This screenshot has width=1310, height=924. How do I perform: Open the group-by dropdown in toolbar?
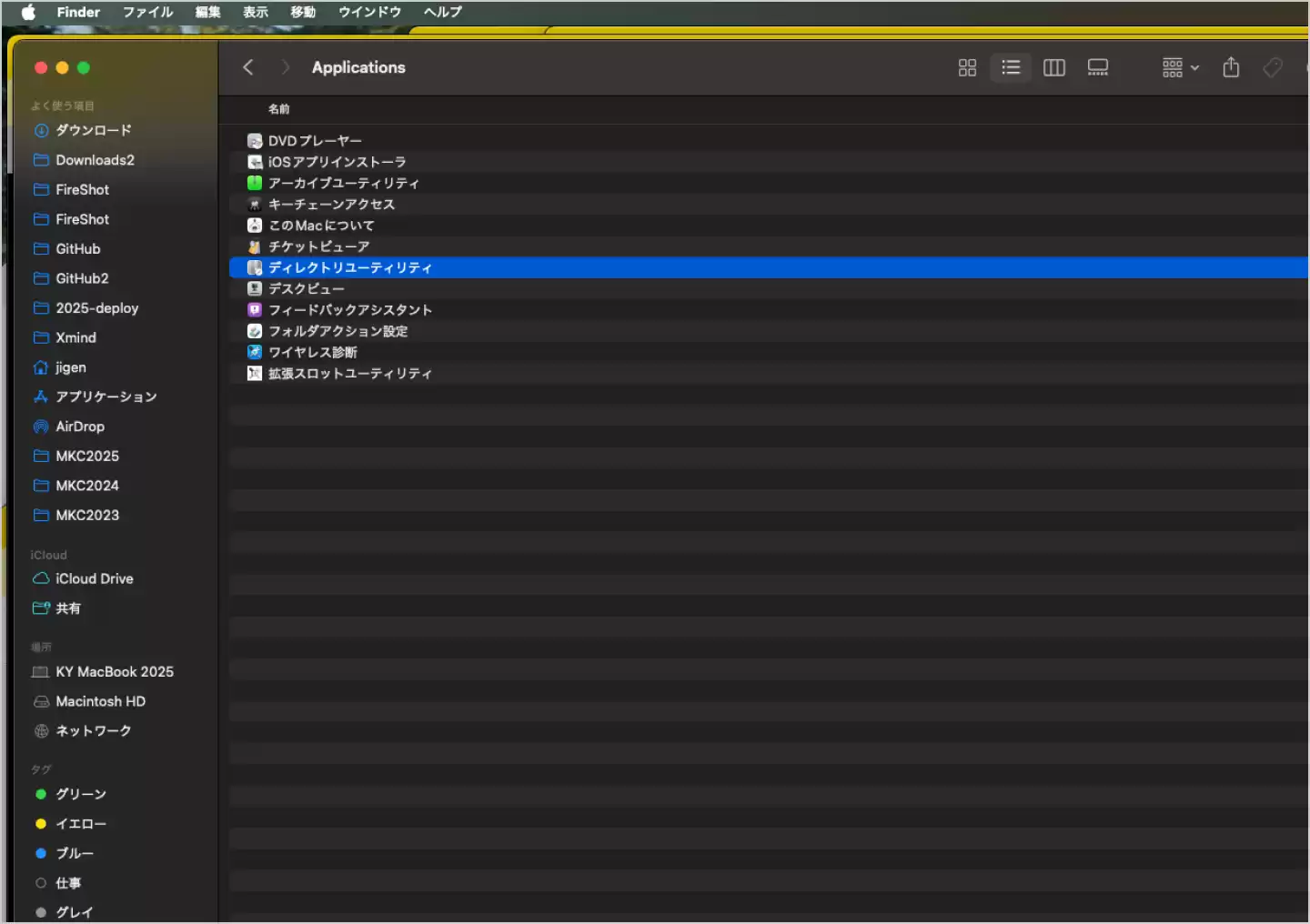(x=1180, y=68)
